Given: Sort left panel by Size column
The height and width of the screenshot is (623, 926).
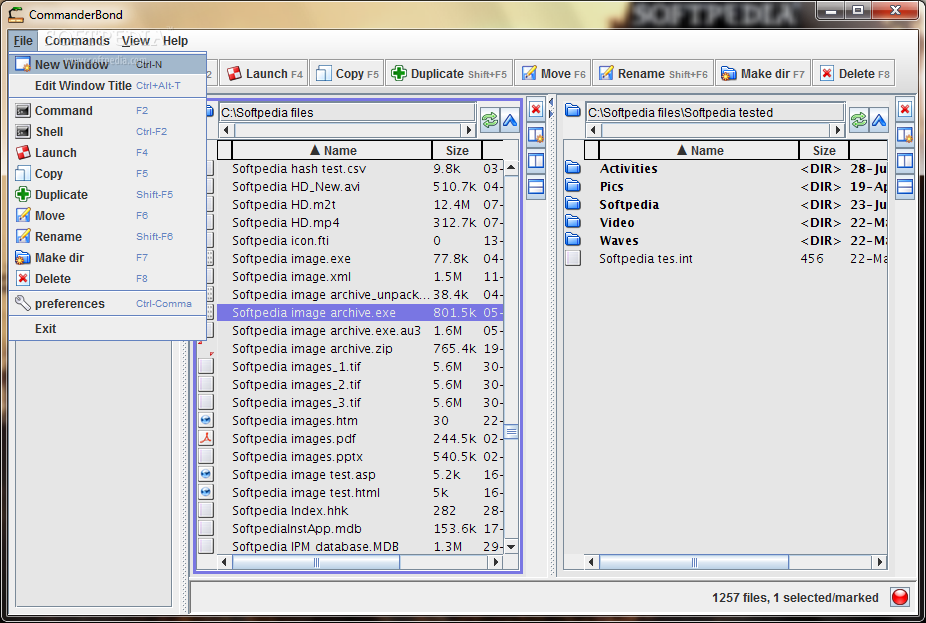Looking at the screenshot, I should coord(457,151).
